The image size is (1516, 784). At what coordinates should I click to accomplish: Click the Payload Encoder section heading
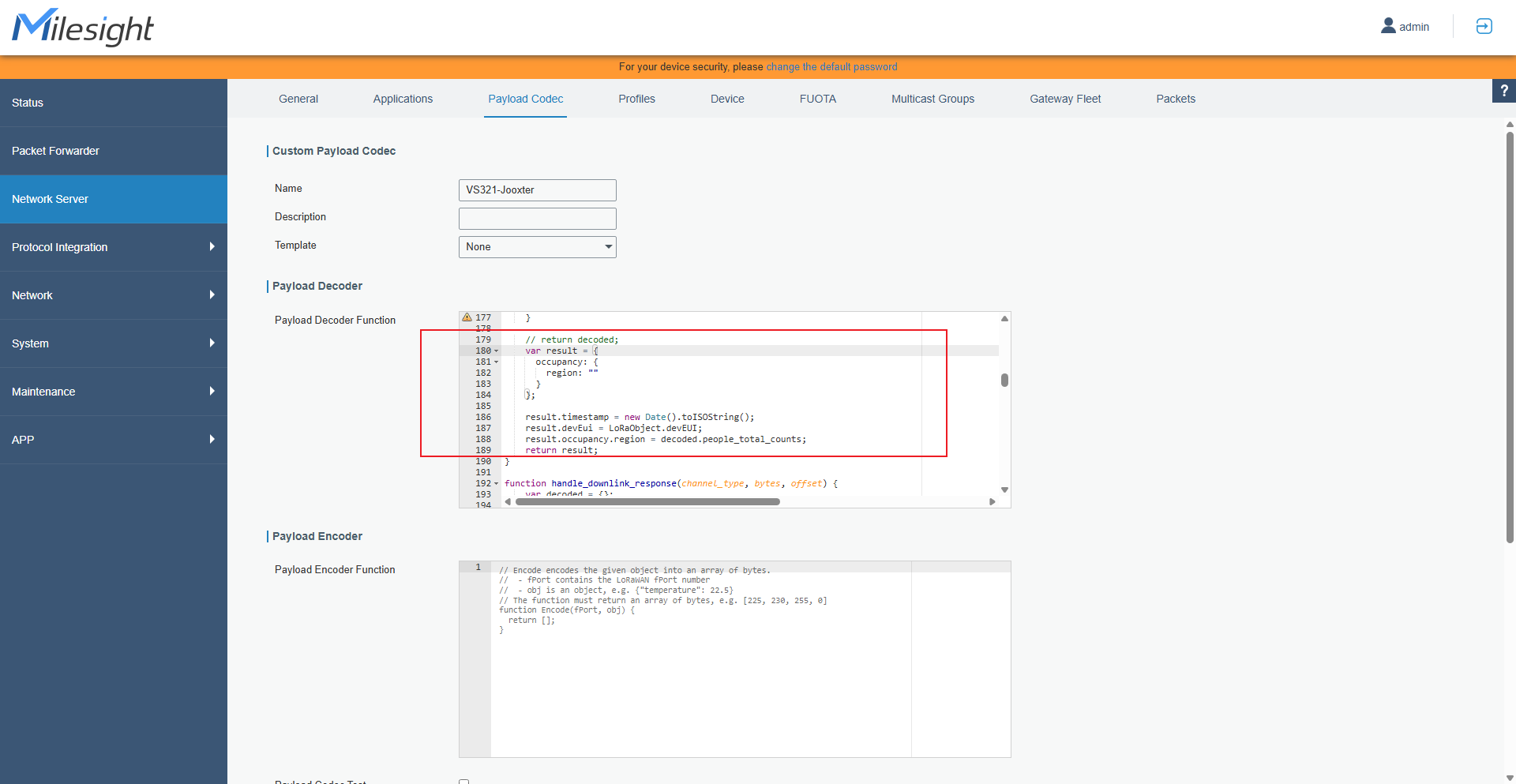[x=317, y=536]
